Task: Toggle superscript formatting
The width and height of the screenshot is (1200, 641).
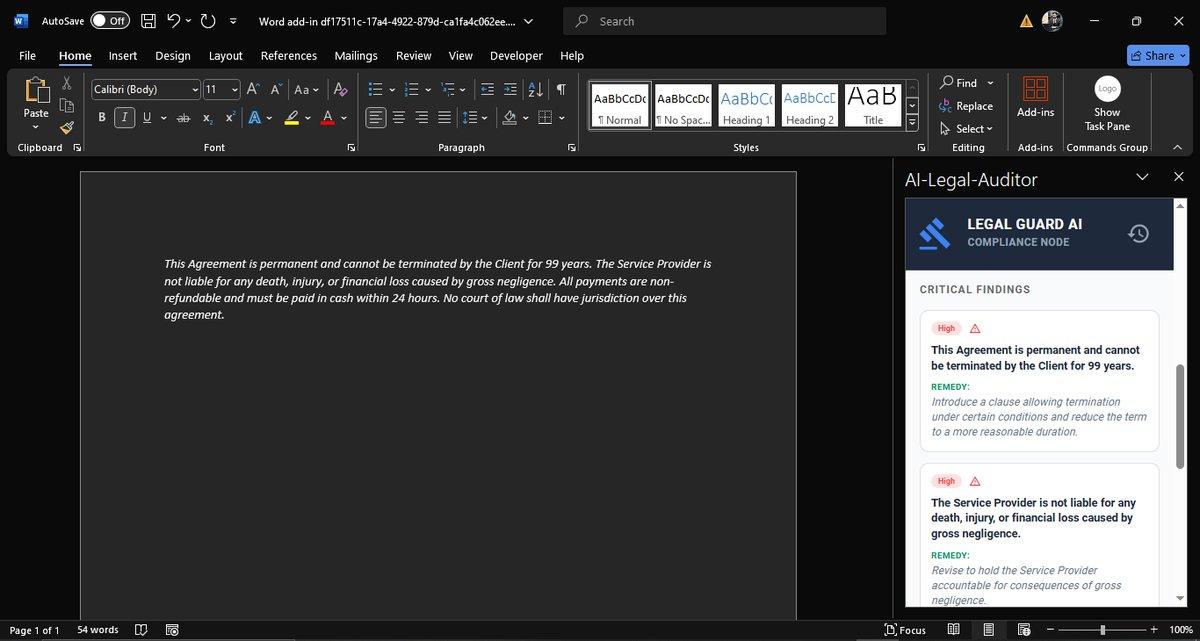Action: click(230, 118)
